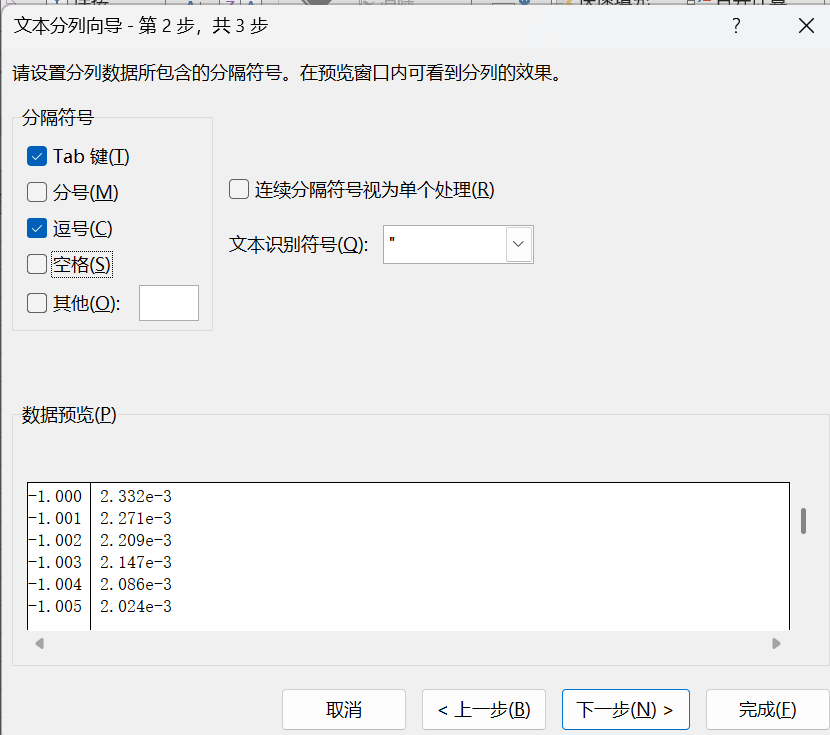
Task: Select preview value 2.086e-3
Action: [x=136, y=585]
